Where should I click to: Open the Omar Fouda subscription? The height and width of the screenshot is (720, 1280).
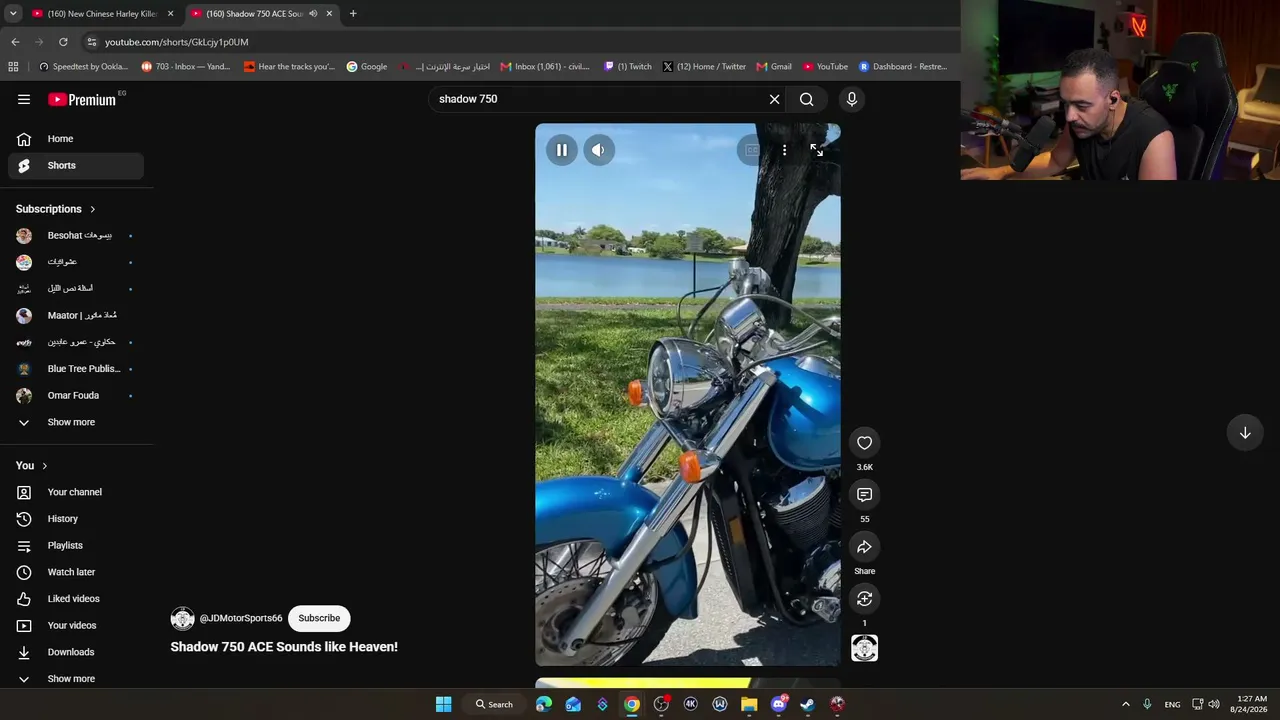[76, 396]
